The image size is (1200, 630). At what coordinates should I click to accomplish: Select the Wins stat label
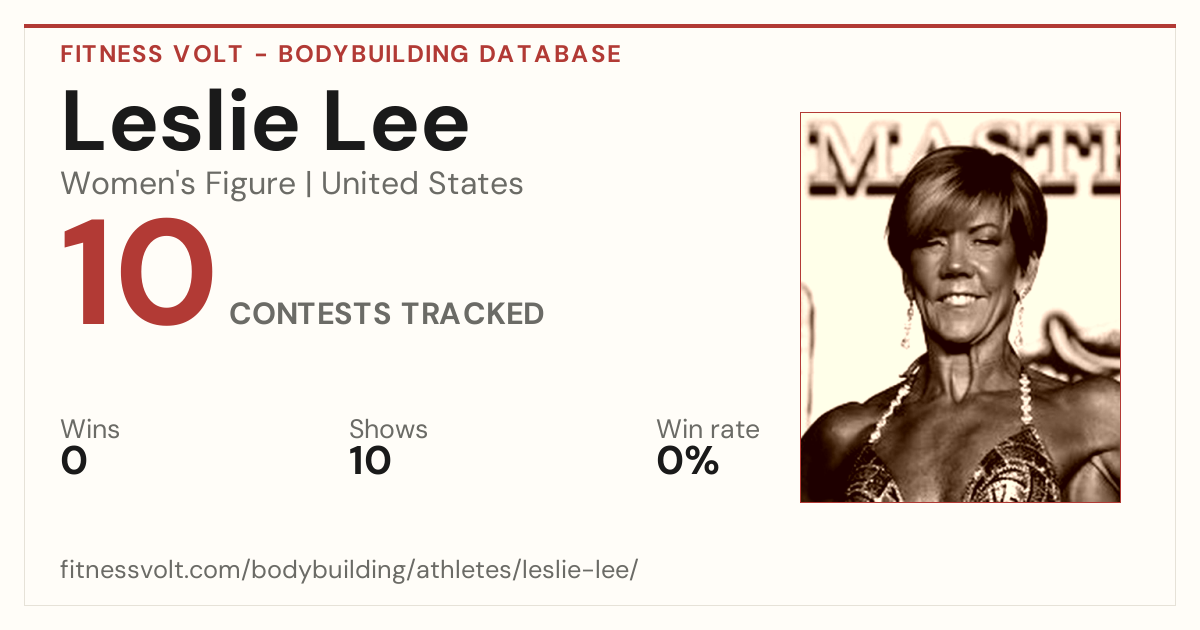coord(90,429)
